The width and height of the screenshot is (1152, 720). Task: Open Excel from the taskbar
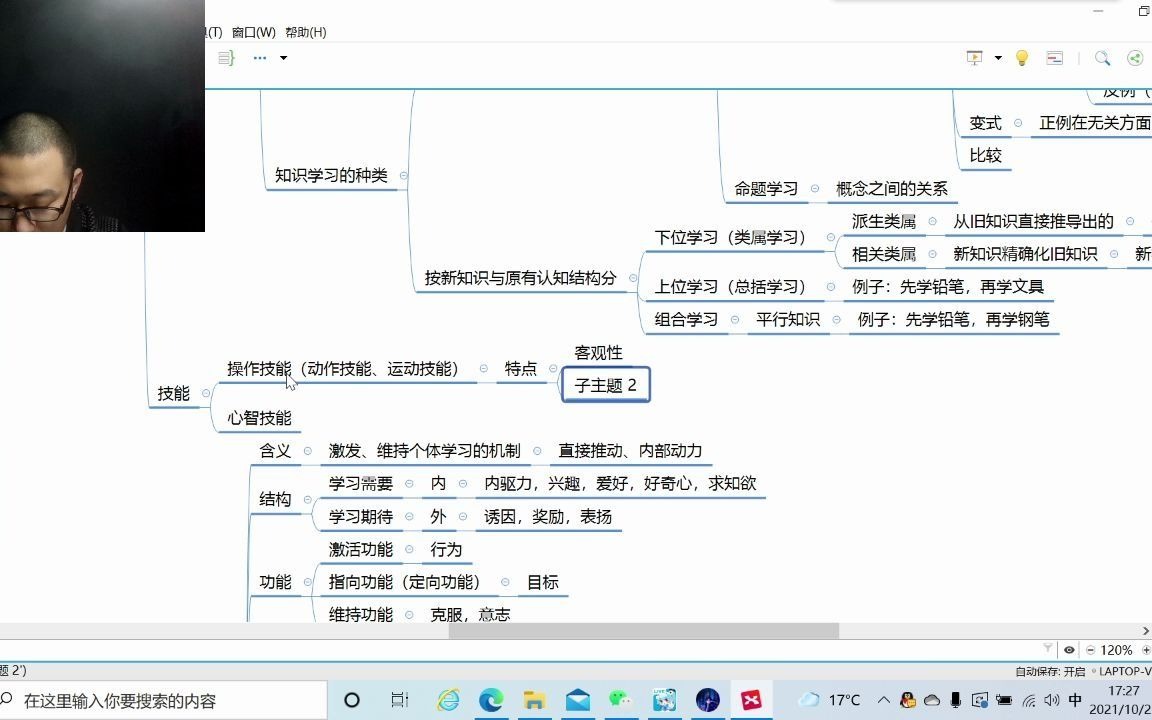click(x=751, y=700)
